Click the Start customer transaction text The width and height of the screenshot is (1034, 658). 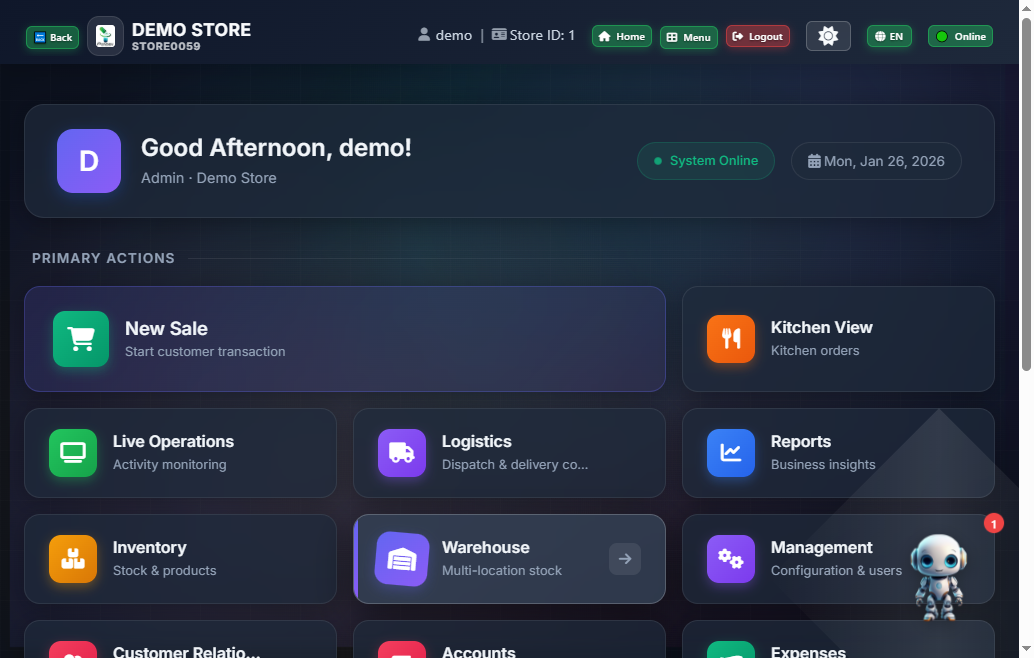[205, 351]
